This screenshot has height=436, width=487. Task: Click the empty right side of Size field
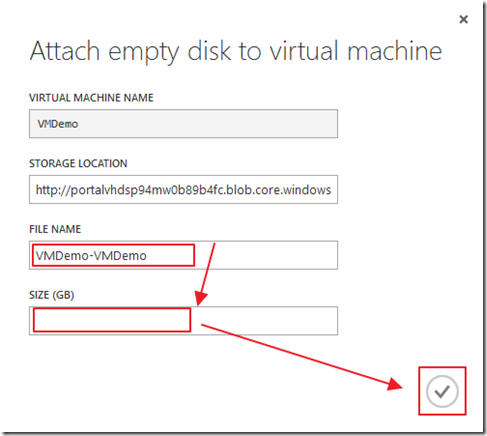(x=263, y=321)
